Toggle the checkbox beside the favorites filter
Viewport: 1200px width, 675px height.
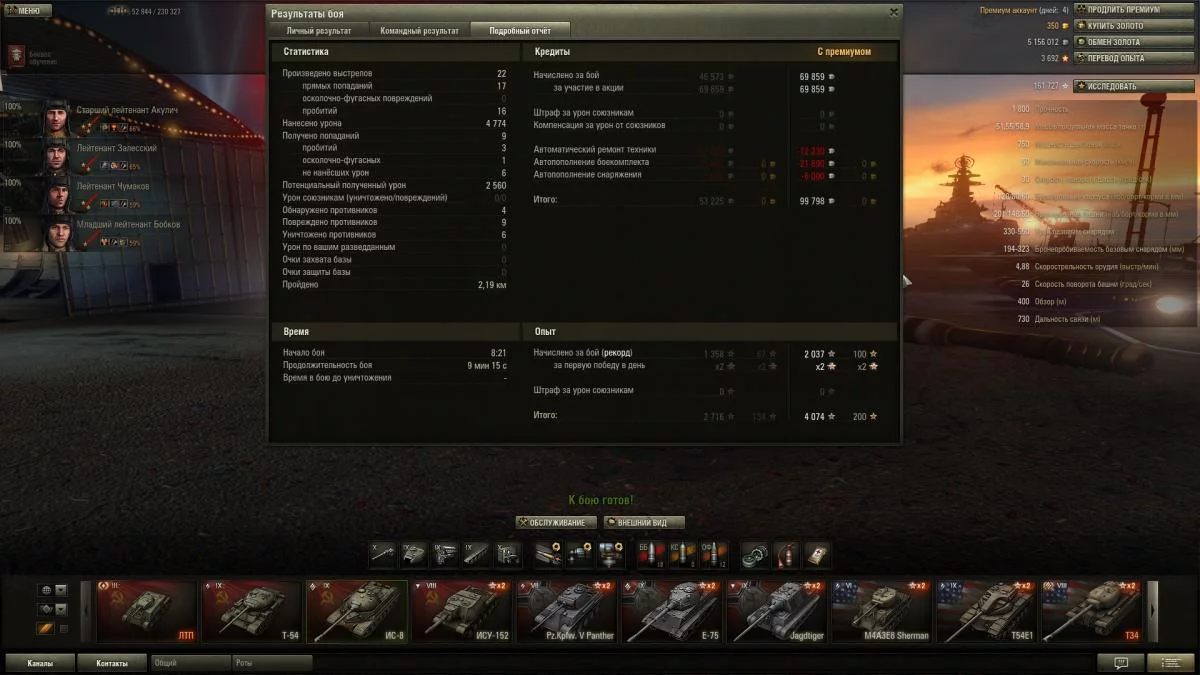point(64,629)
